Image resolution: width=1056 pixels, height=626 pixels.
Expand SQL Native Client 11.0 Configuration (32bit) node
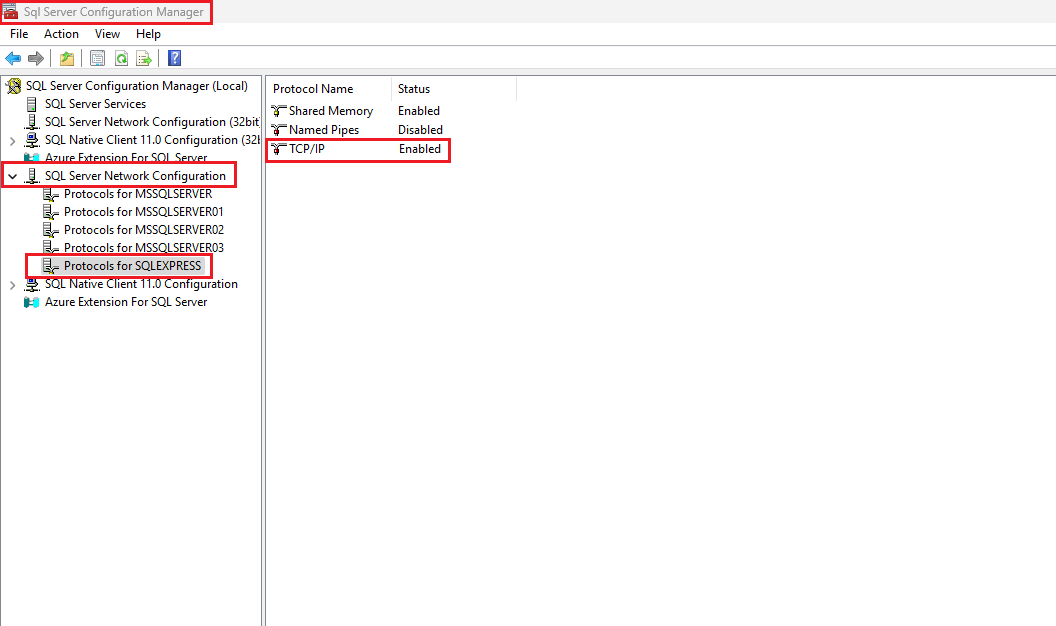(x=12, y=141)
